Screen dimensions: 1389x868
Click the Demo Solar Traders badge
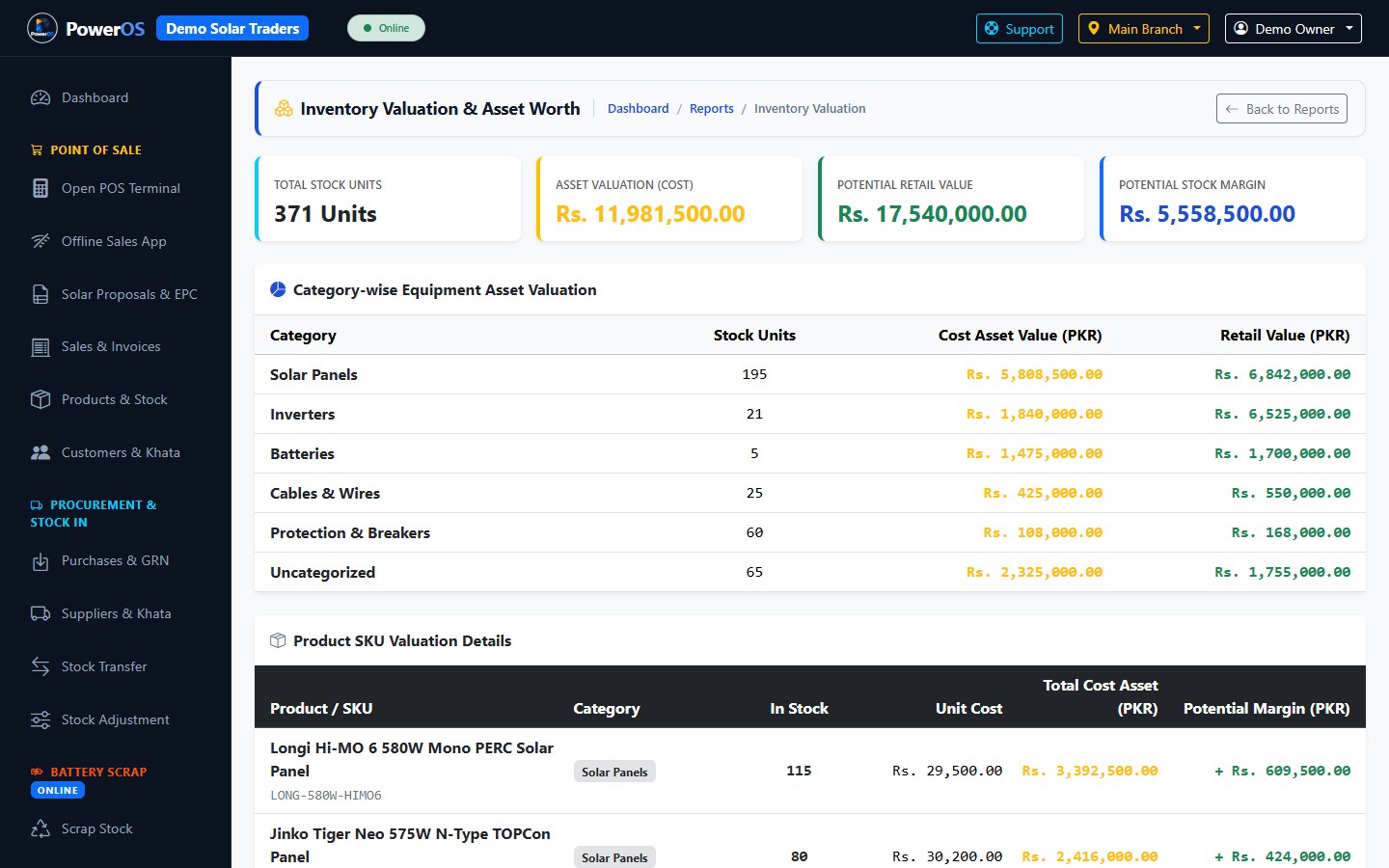click(x=232, y=29)
